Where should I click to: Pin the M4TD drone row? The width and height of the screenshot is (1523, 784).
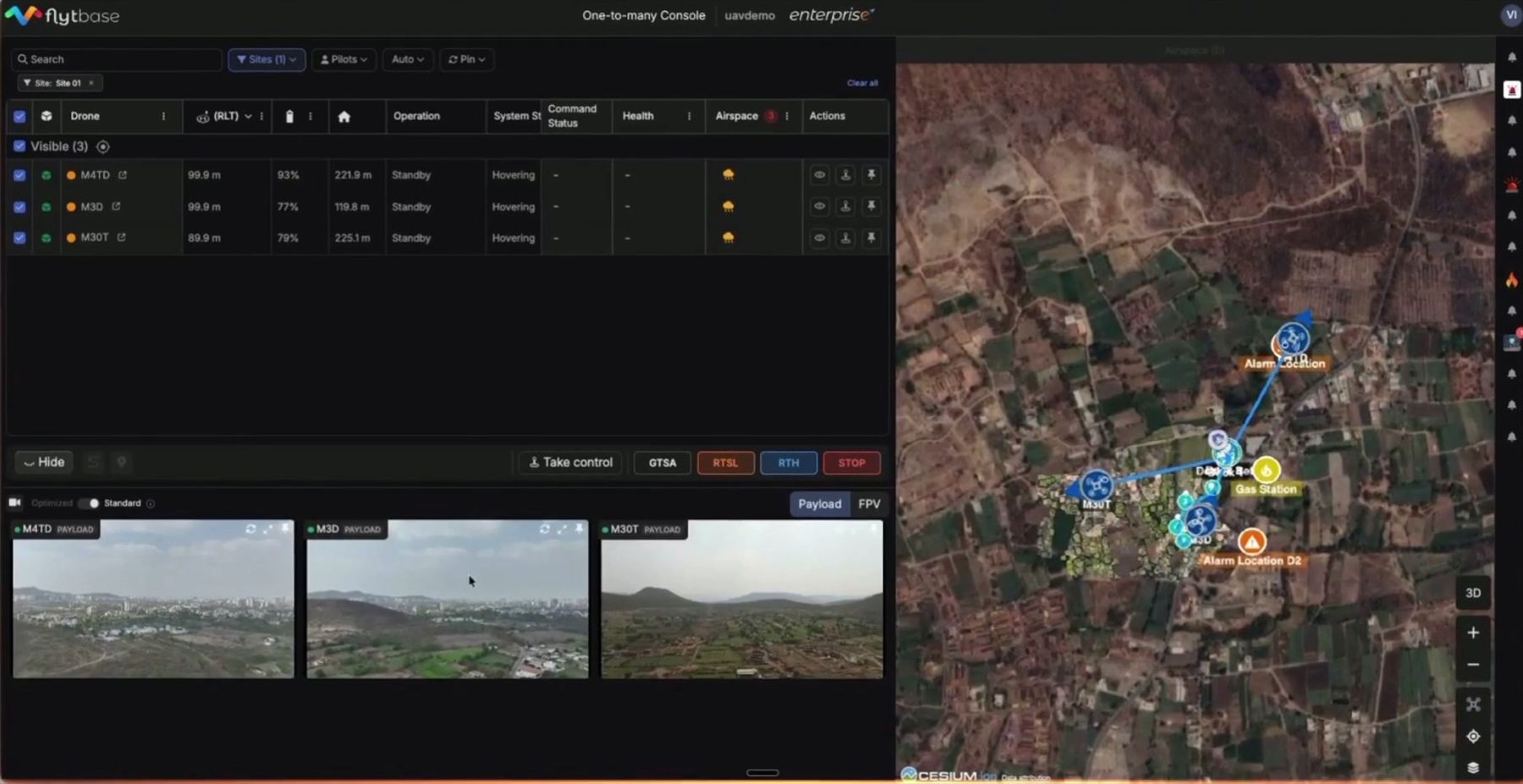(x=871, y=175)
